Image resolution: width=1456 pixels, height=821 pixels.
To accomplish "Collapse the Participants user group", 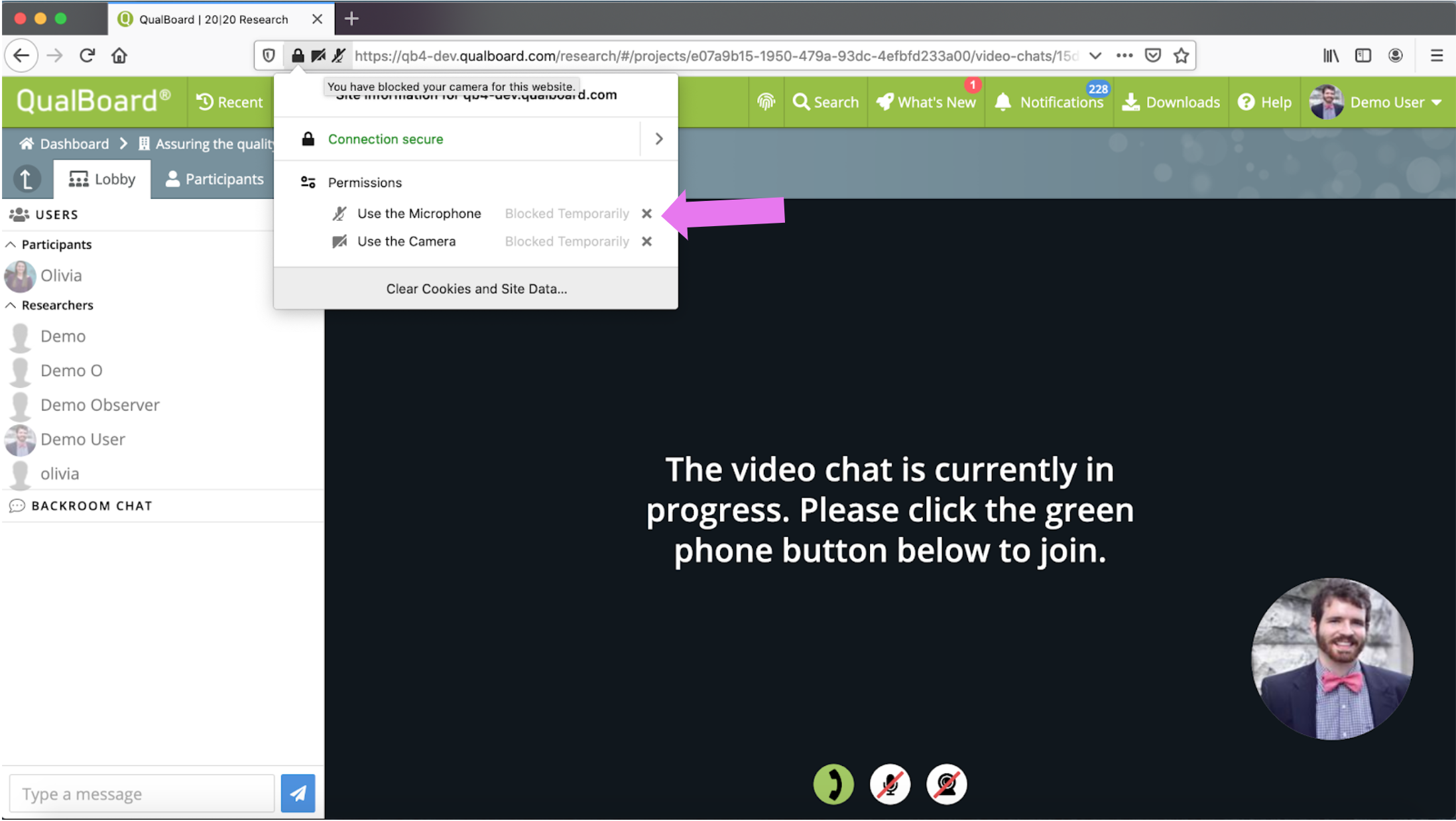I will tap(11, 245).
